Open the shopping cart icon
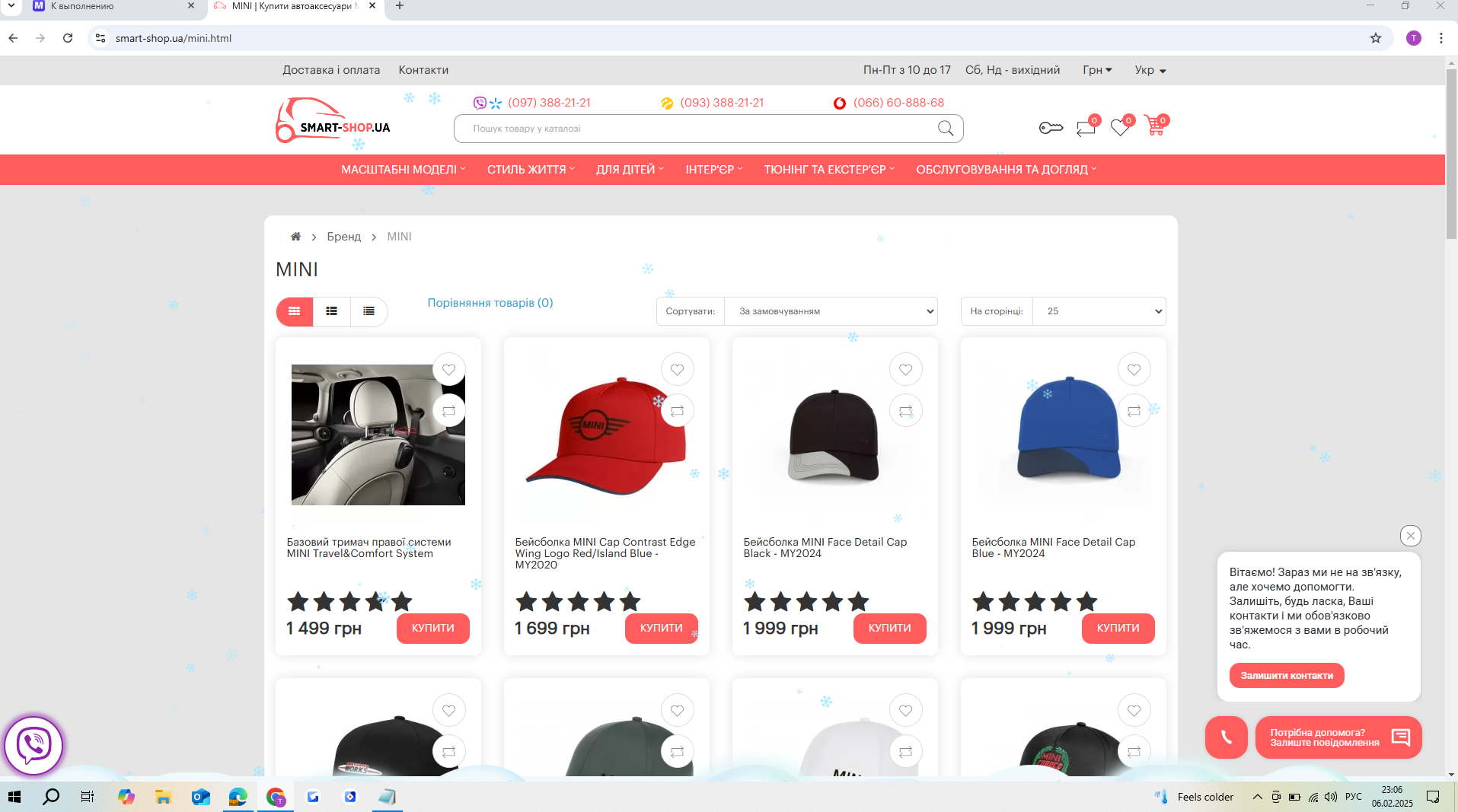Screen dimensions: 1458x812 pos(1155,126)
